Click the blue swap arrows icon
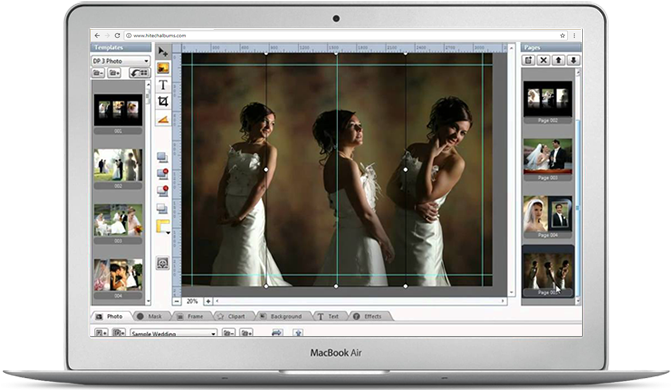The image size is (671, 390). pos(277,332)
